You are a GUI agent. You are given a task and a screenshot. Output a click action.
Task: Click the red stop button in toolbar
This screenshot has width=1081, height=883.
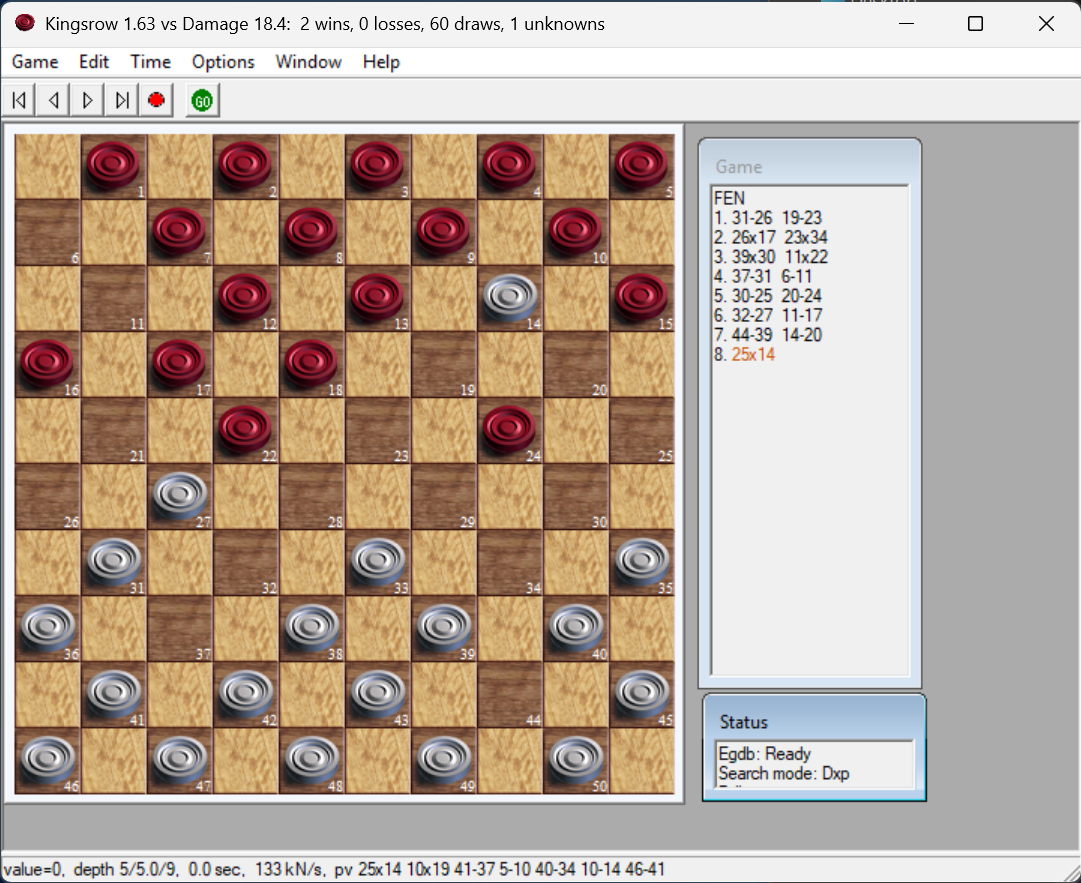[156, 101]
